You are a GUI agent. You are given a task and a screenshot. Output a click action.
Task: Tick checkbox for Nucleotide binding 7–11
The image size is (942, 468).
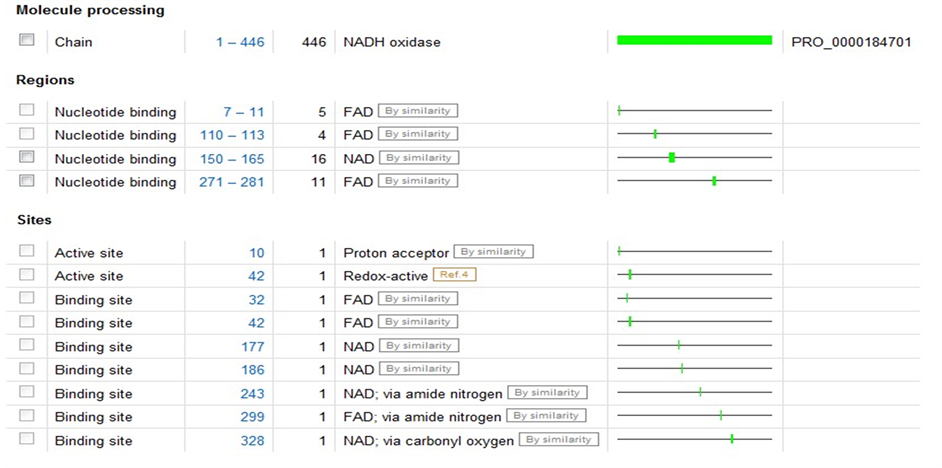27,110
